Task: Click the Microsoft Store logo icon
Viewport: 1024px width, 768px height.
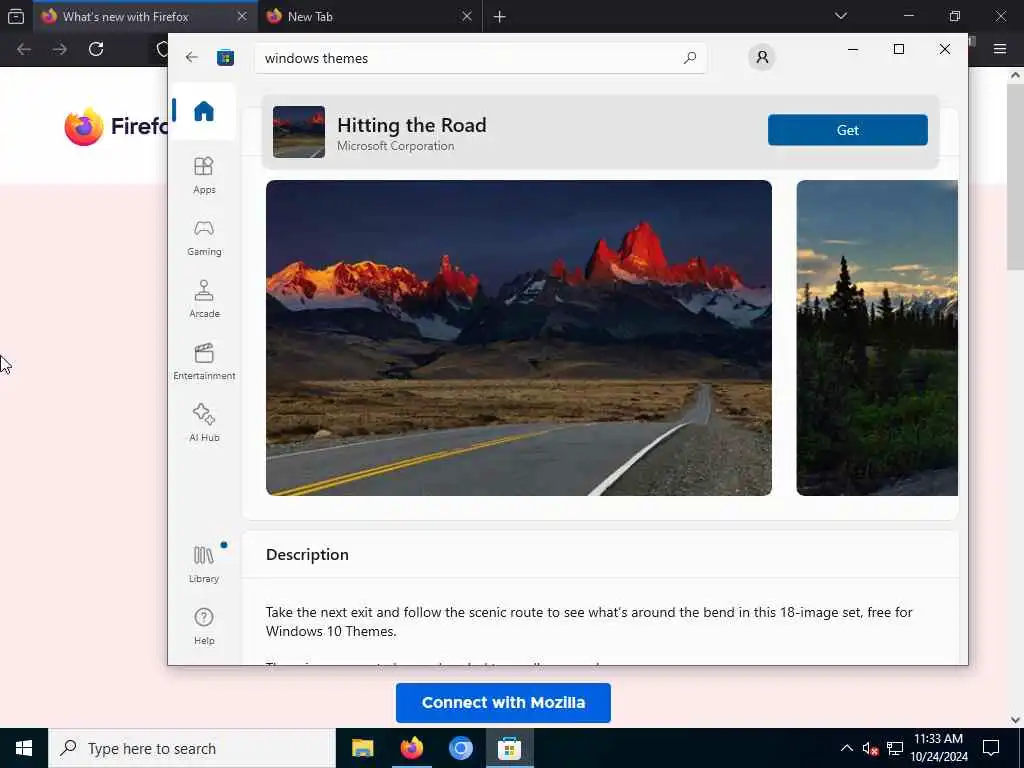Action: (x=225, y=57)
